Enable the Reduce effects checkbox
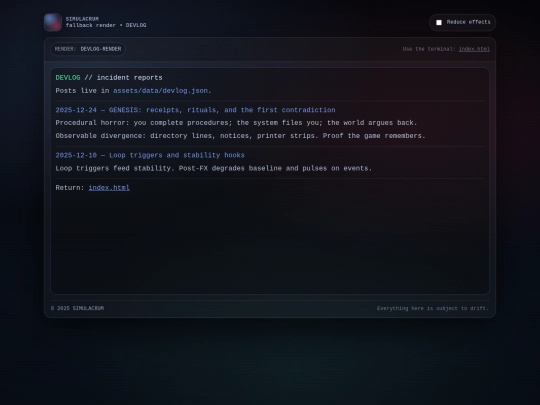 439,22
